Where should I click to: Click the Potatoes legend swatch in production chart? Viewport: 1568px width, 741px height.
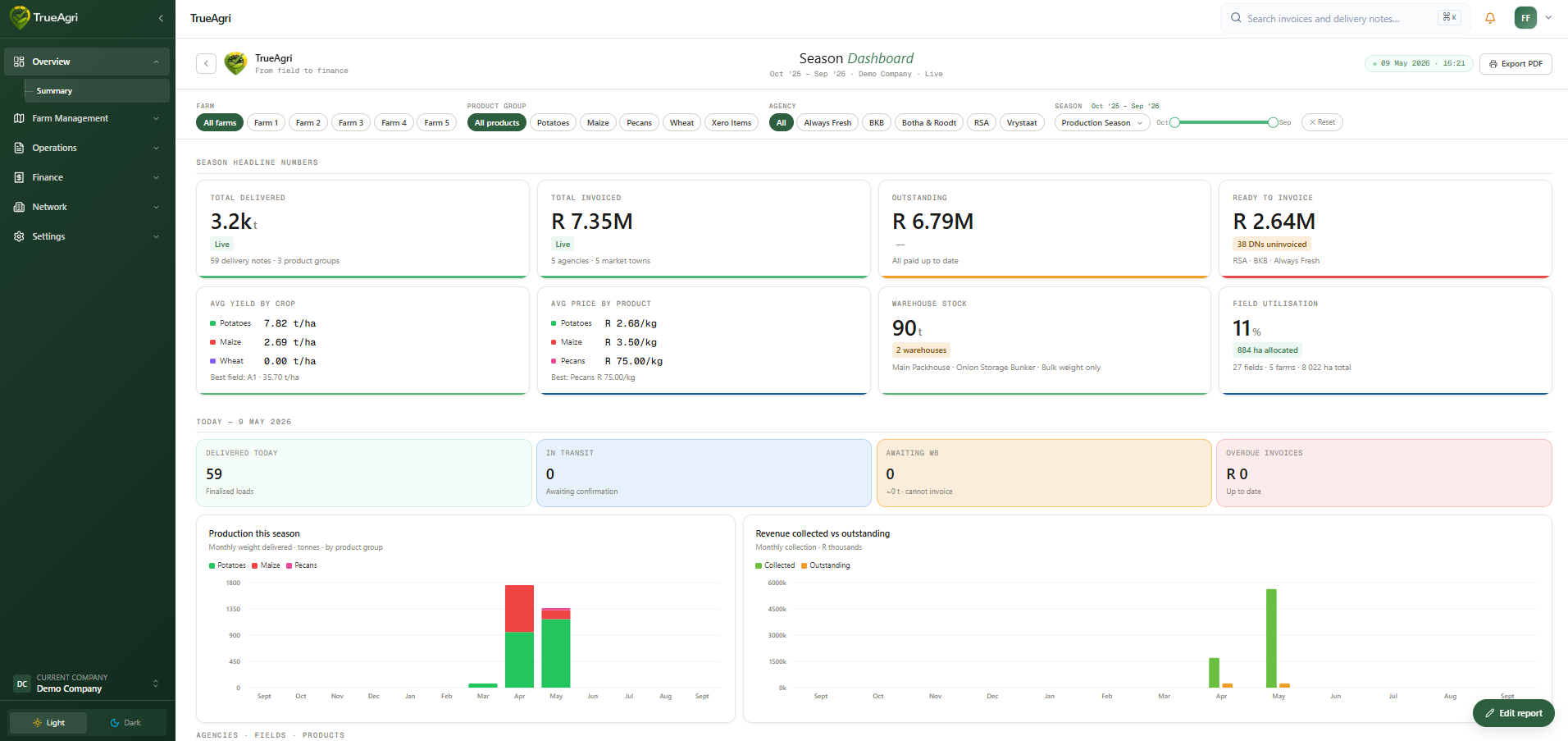212,565
